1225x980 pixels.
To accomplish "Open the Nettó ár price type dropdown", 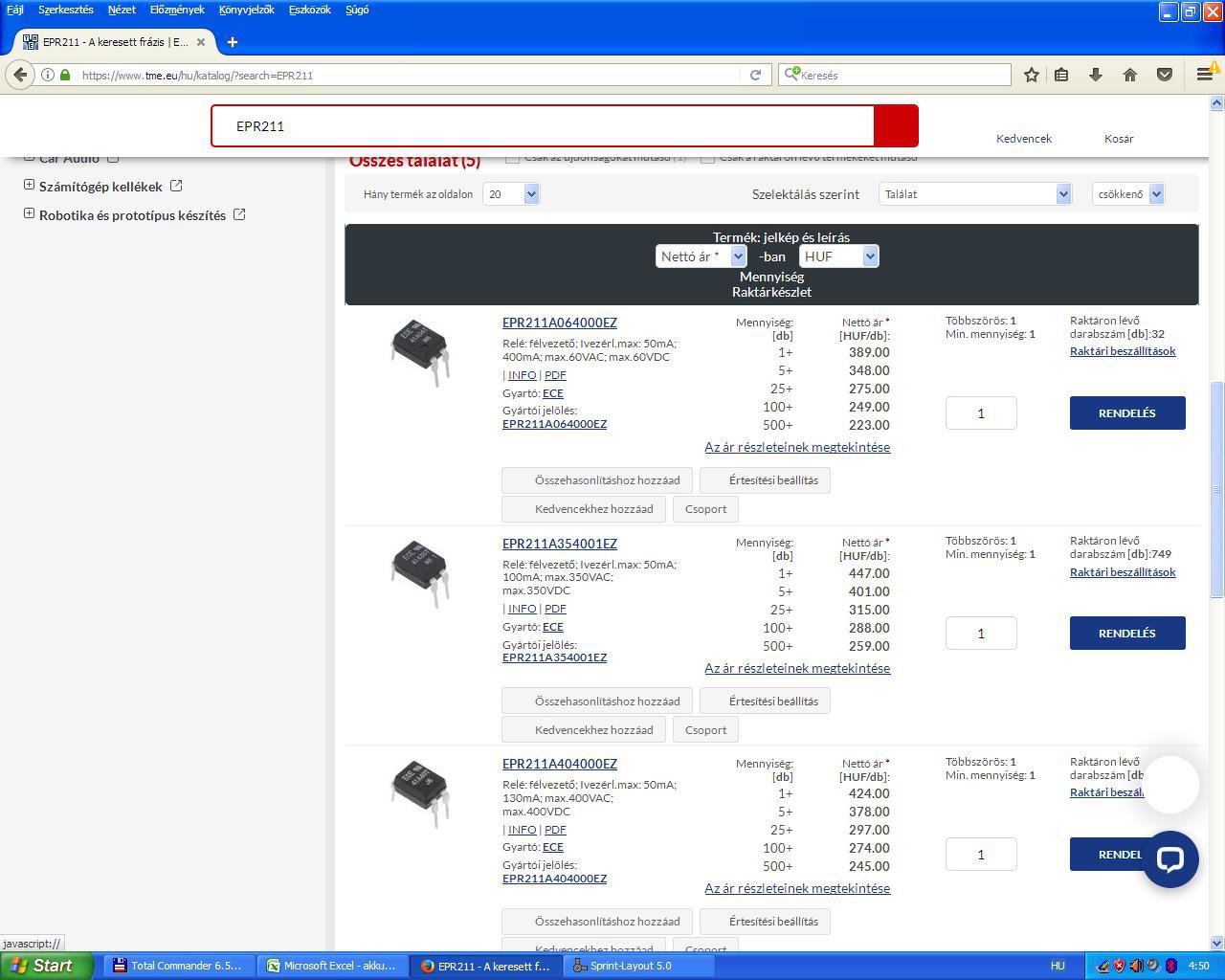I will (701, 256).
